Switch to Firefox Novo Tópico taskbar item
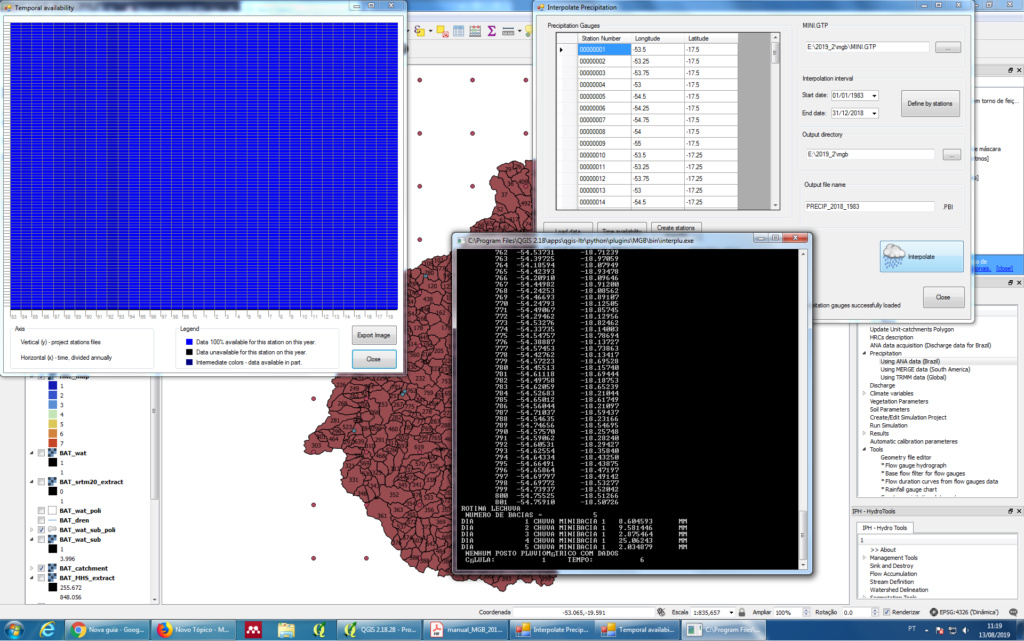 coord(195,630)
